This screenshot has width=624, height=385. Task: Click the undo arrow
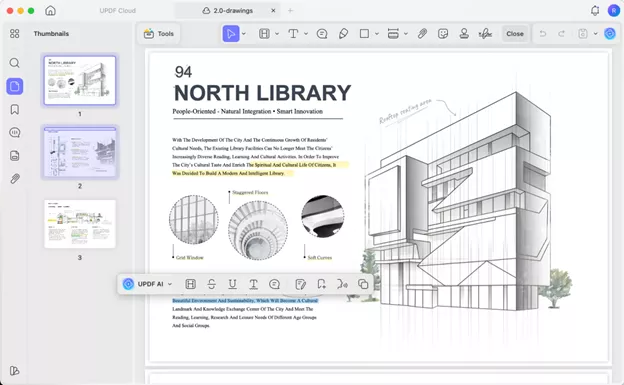[542, 34]
